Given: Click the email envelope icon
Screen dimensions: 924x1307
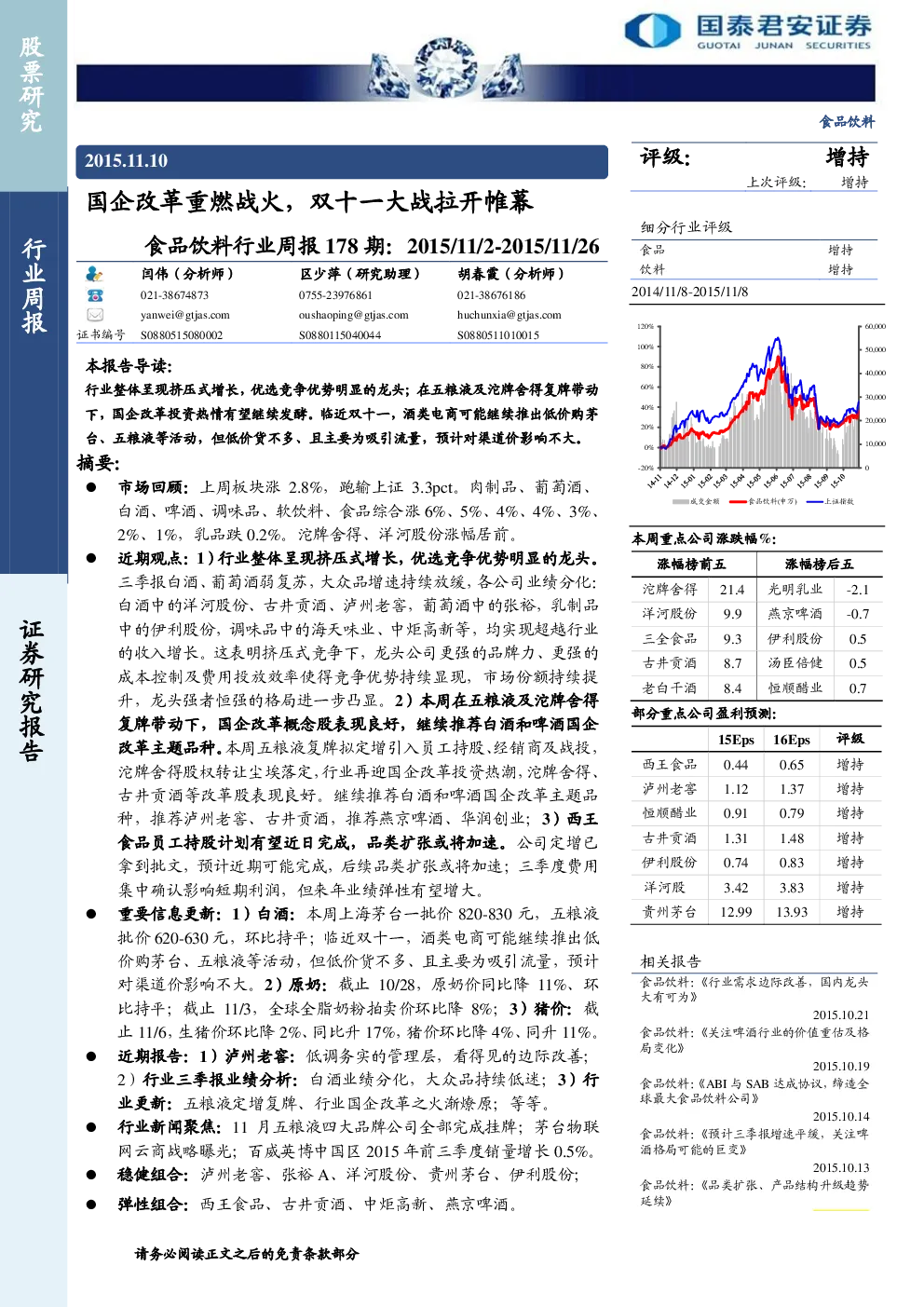Looking at the screenshot, I should click(x=94, y=315).
